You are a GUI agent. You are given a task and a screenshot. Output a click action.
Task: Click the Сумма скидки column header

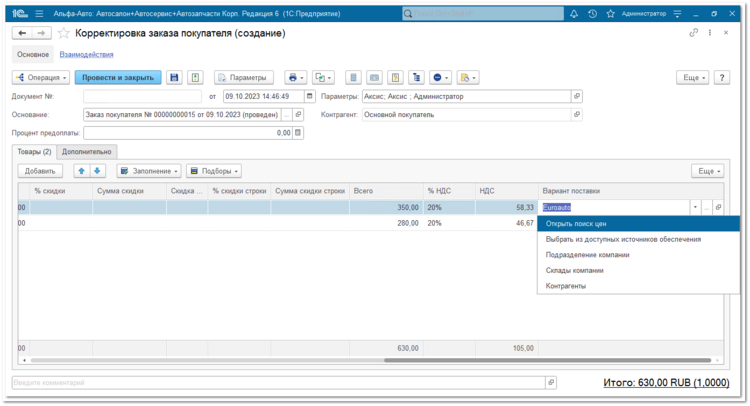pyautogui.click(x=130, y=191)
